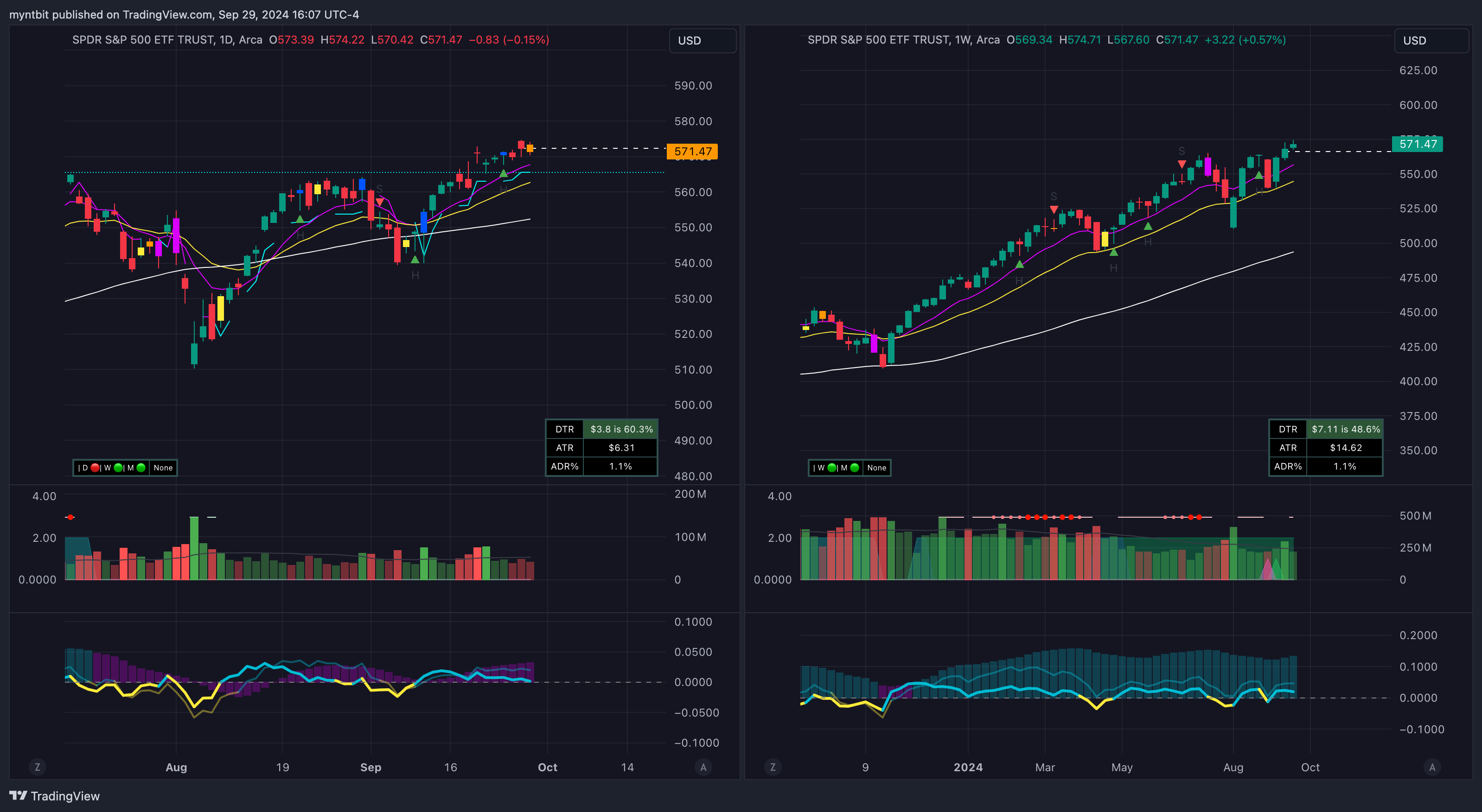This screenshot has width=1482, height=812.
Task: Click the TradingView logo at bottom left
Action: (55, 796)
